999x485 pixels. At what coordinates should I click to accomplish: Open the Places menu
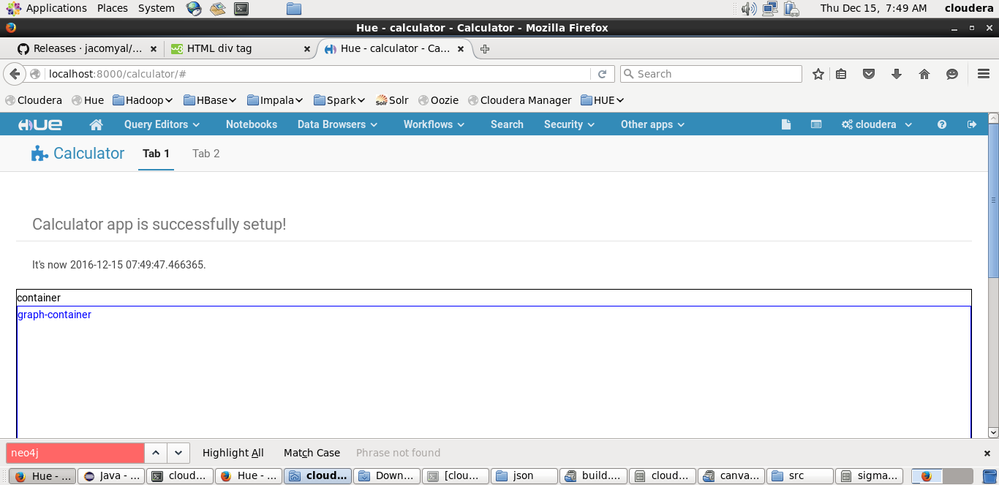[x=112, y=8]
